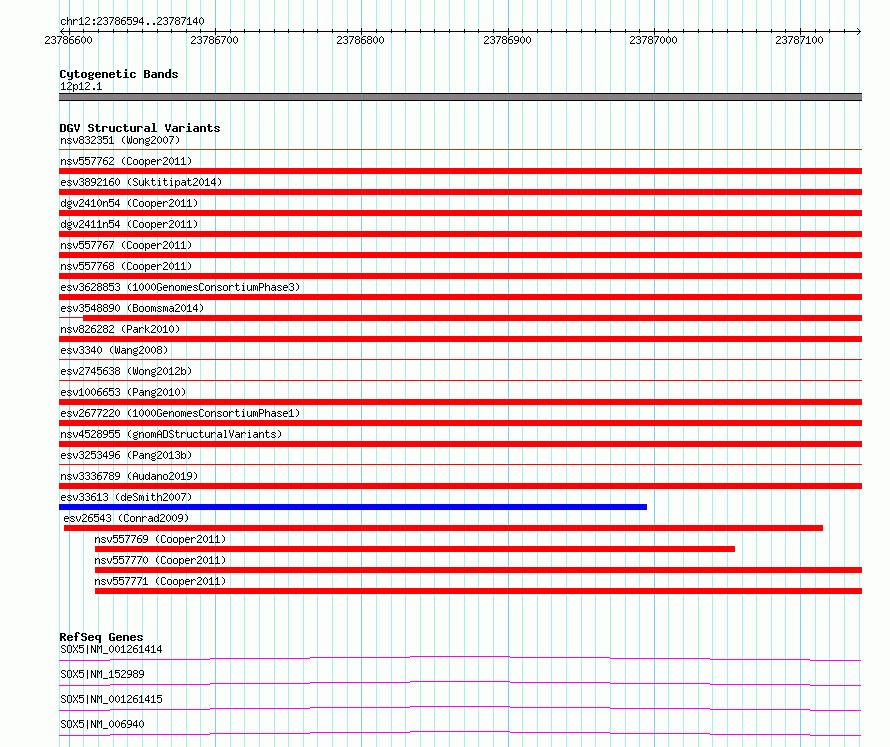
Task: Click the SOX5|NM_152989 magenta gene line
Action: pos(460,683)
